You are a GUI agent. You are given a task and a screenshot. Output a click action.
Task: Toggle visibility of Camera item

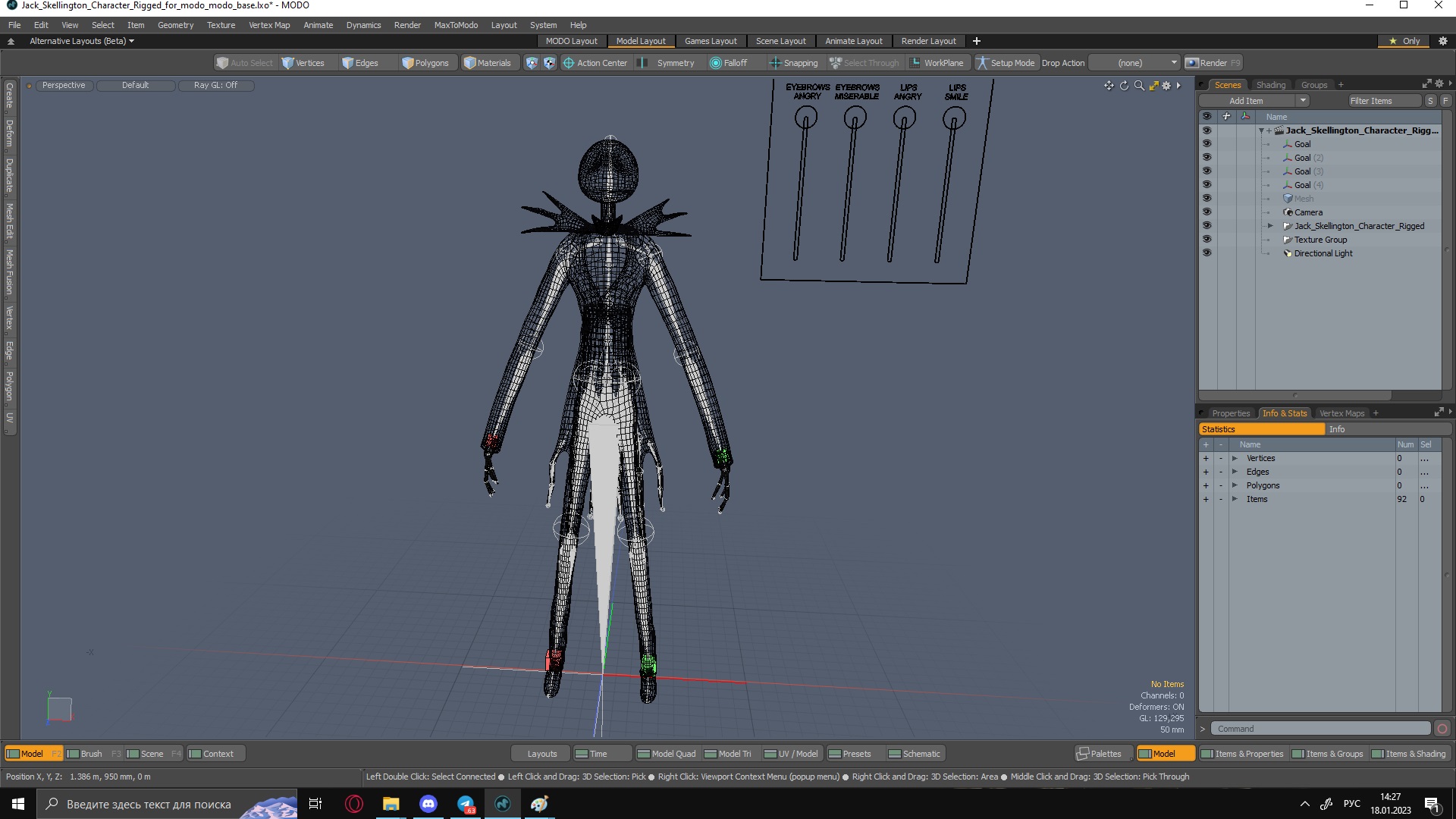(x=1207, y=212)
